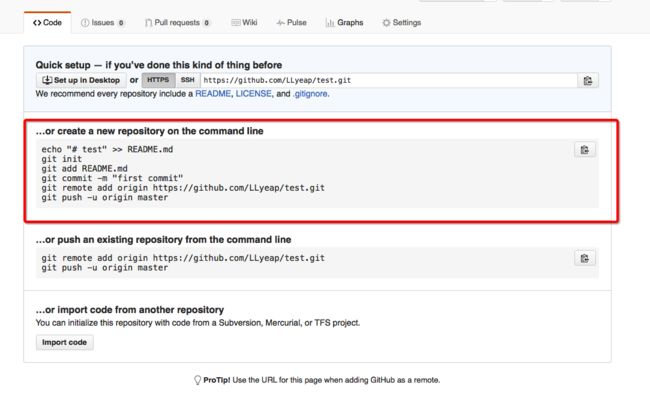Click the ProTip lightbulb icon
Screen dimensions: 650x406
click(x=197, y=380)
